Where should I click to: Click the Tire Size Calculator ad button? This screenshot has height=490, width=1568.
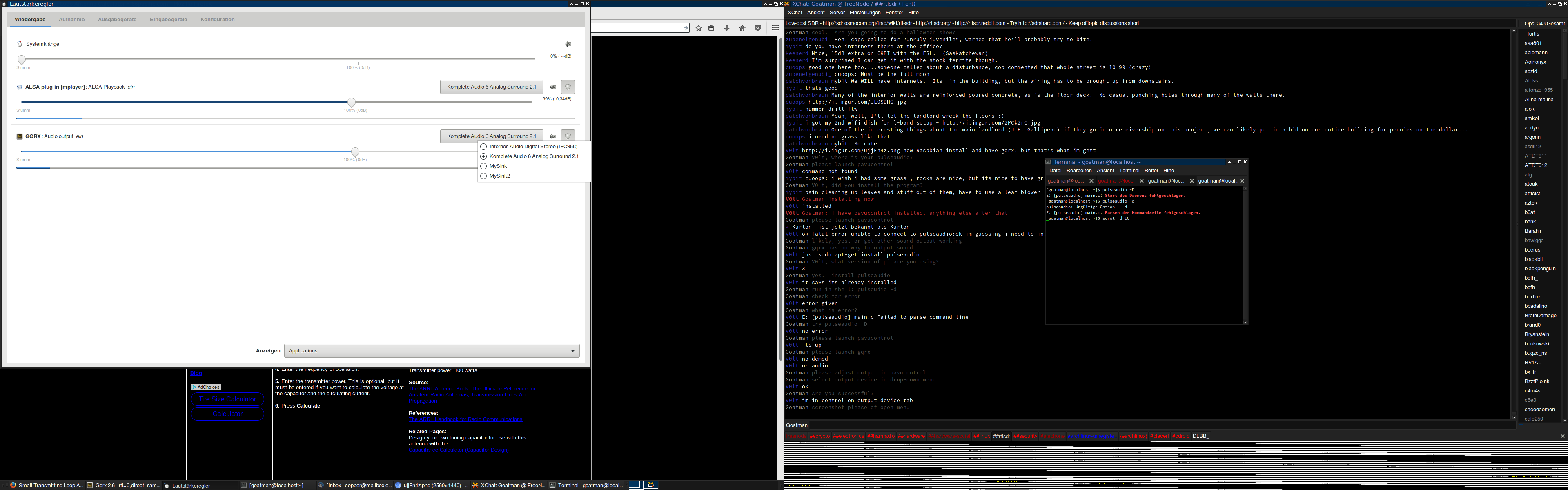point(228,399)
